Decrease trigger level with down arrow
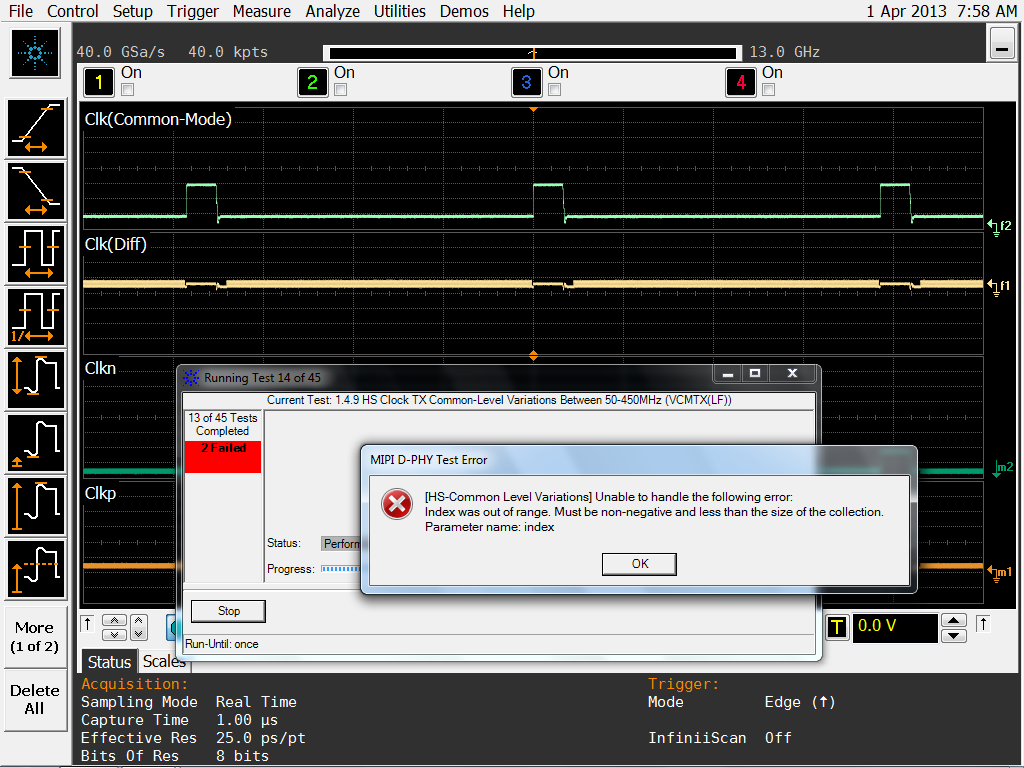The image size is (1024, 768). [954, 636]
